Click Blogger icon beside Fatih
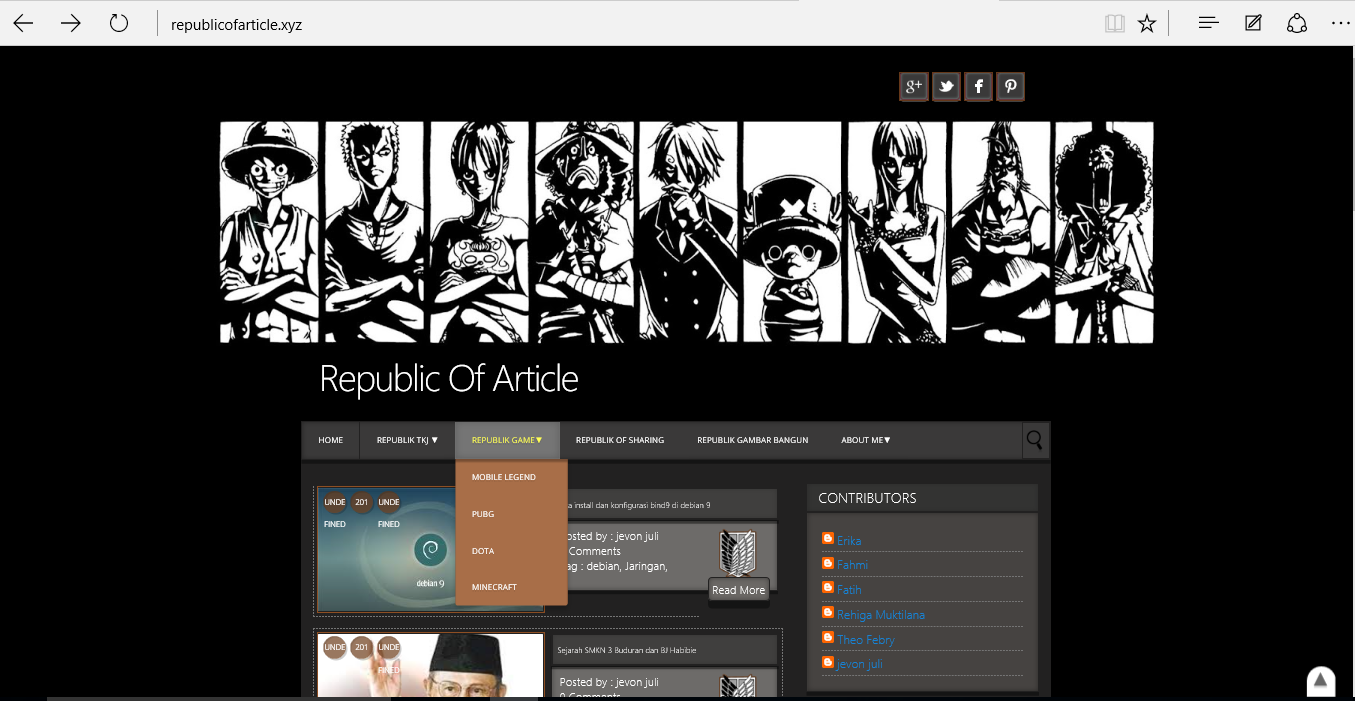The height and width of the screenshot is (701, 1355). coord(827,588)
